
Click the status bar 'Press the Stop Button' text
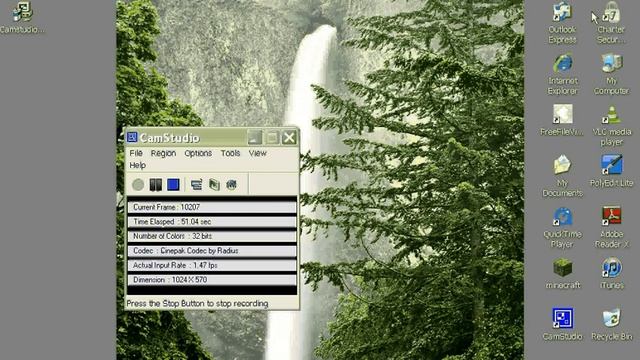[197, 304]
